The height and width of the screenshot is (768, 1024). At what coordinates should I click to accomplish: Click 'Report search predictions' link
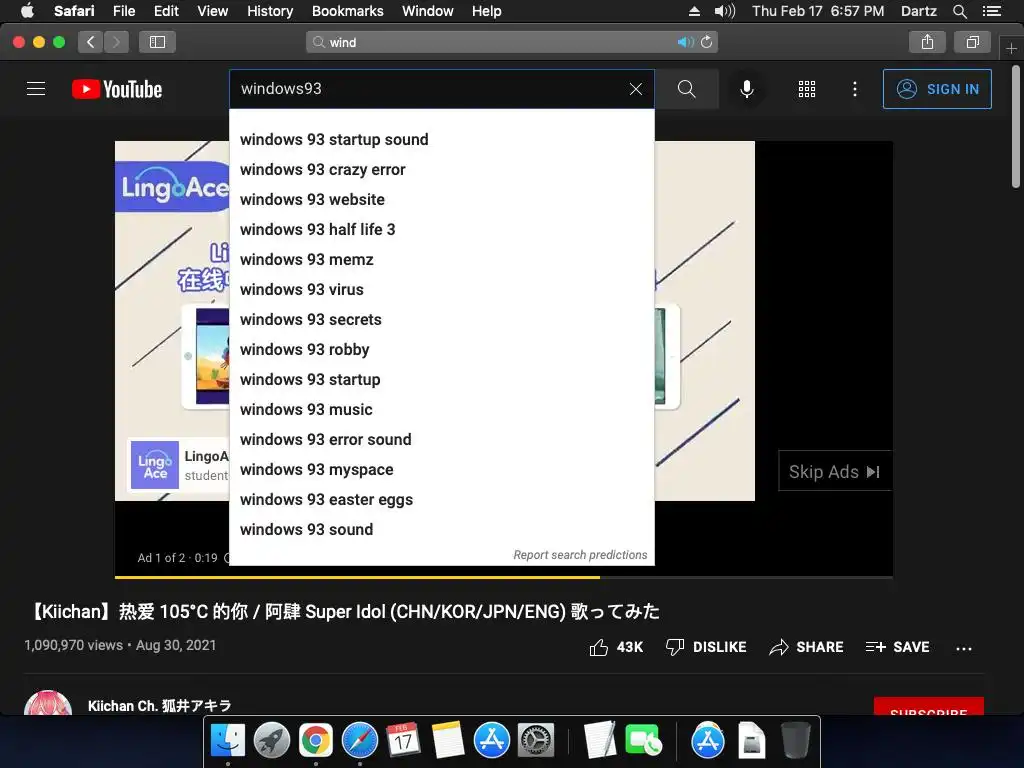coord(580,555)
